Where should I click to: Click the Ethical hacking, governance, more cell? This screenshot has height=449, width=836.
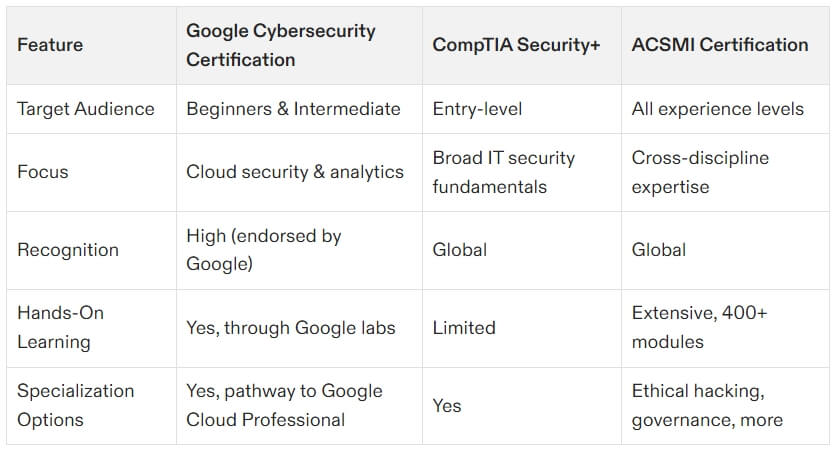707,405
